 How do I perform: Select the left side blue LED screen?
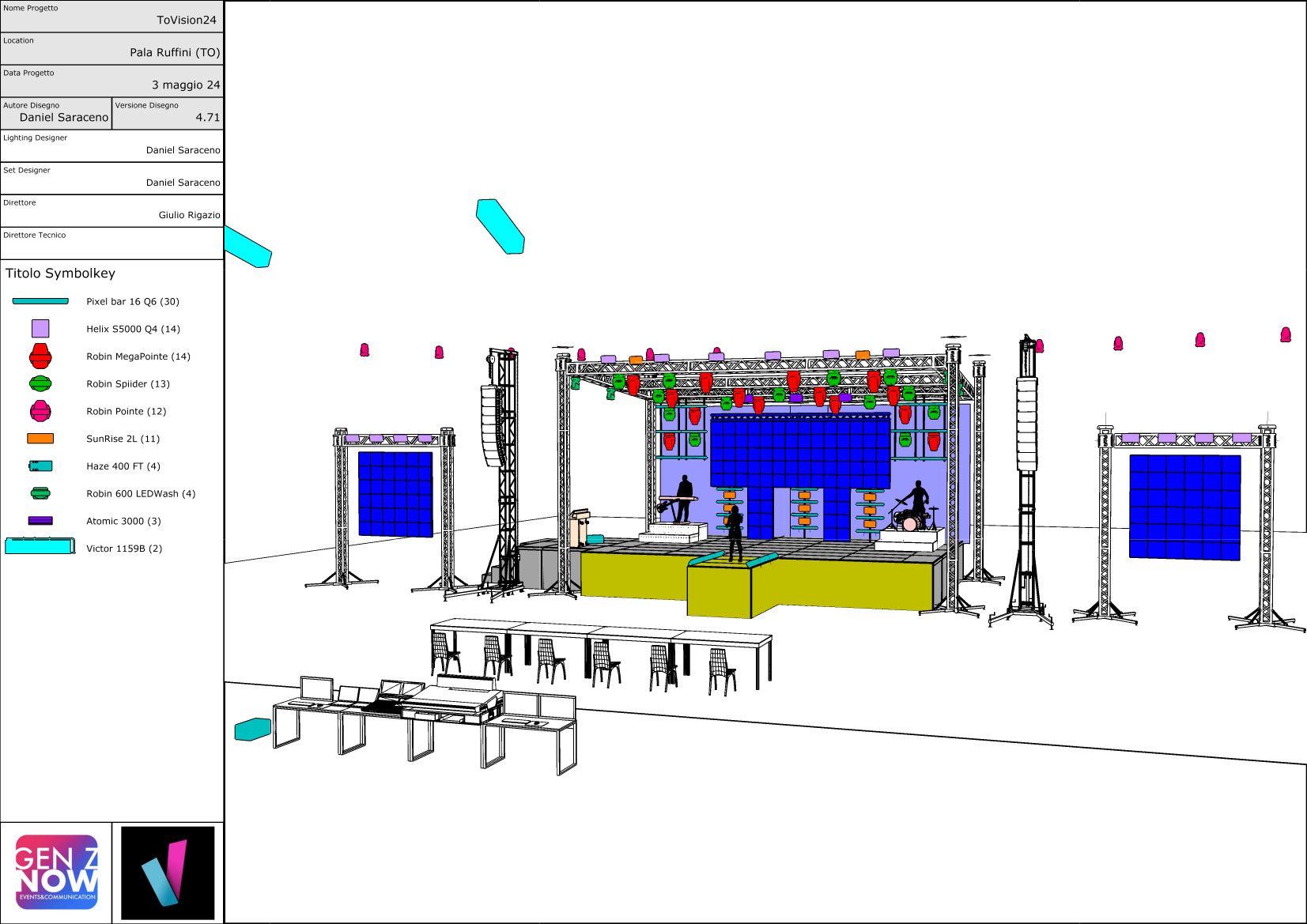pyautogui.click(x=395, y=494)
